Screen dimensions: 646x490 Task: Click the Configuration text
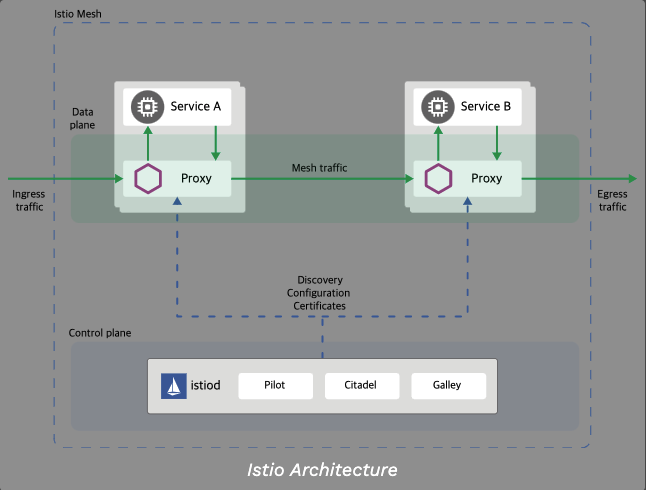(x=318, y=293)
